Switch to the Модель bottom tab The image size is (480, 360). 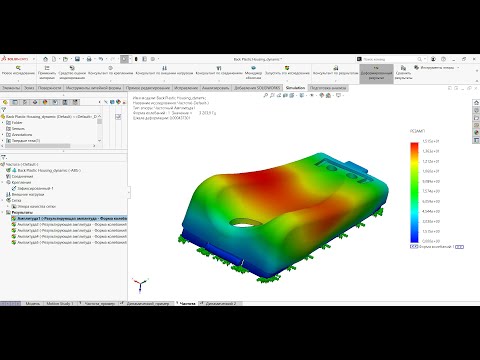coord(33,304)
